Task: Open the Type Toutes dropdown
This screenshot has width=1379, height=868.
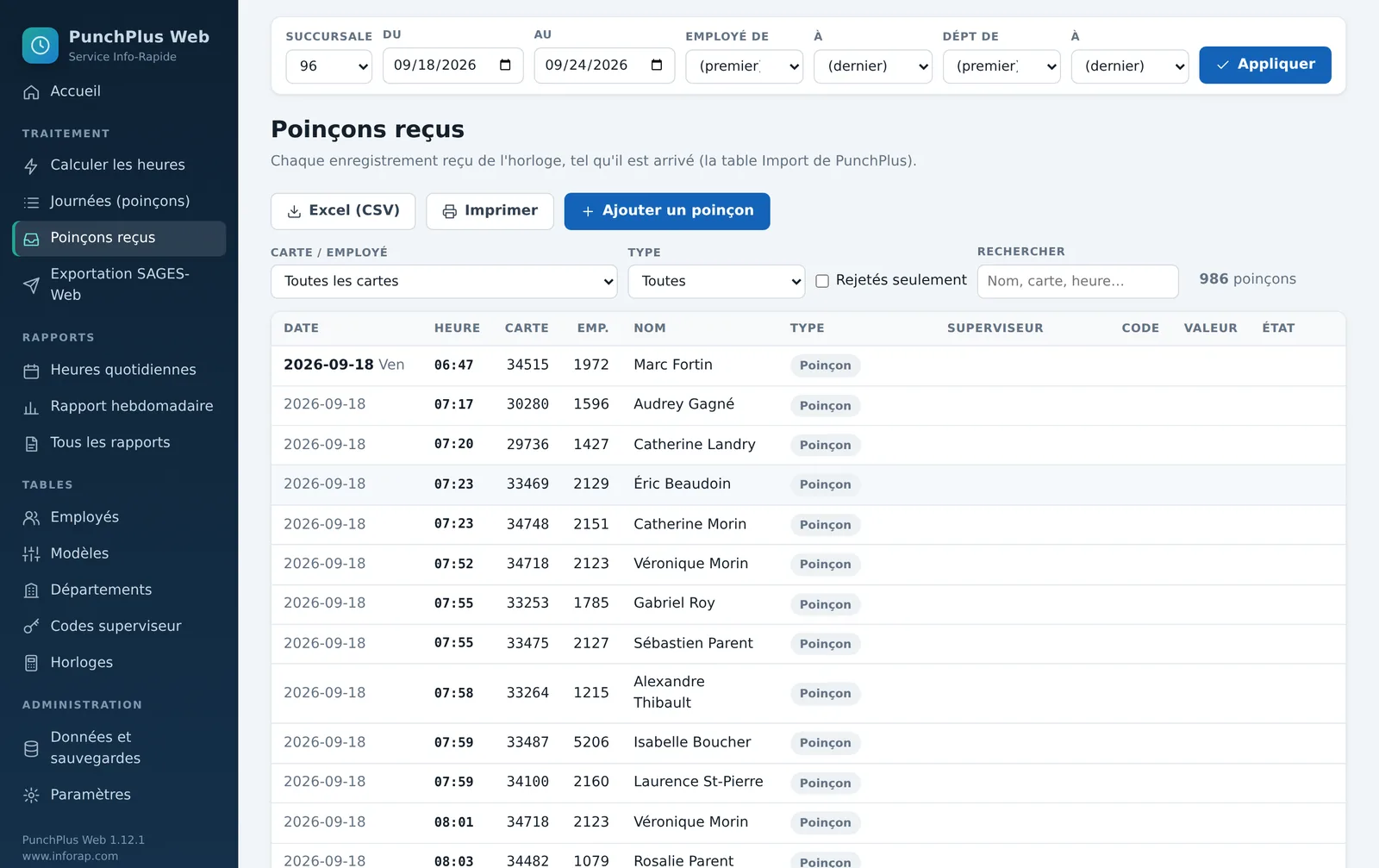Action: point(716,282)
